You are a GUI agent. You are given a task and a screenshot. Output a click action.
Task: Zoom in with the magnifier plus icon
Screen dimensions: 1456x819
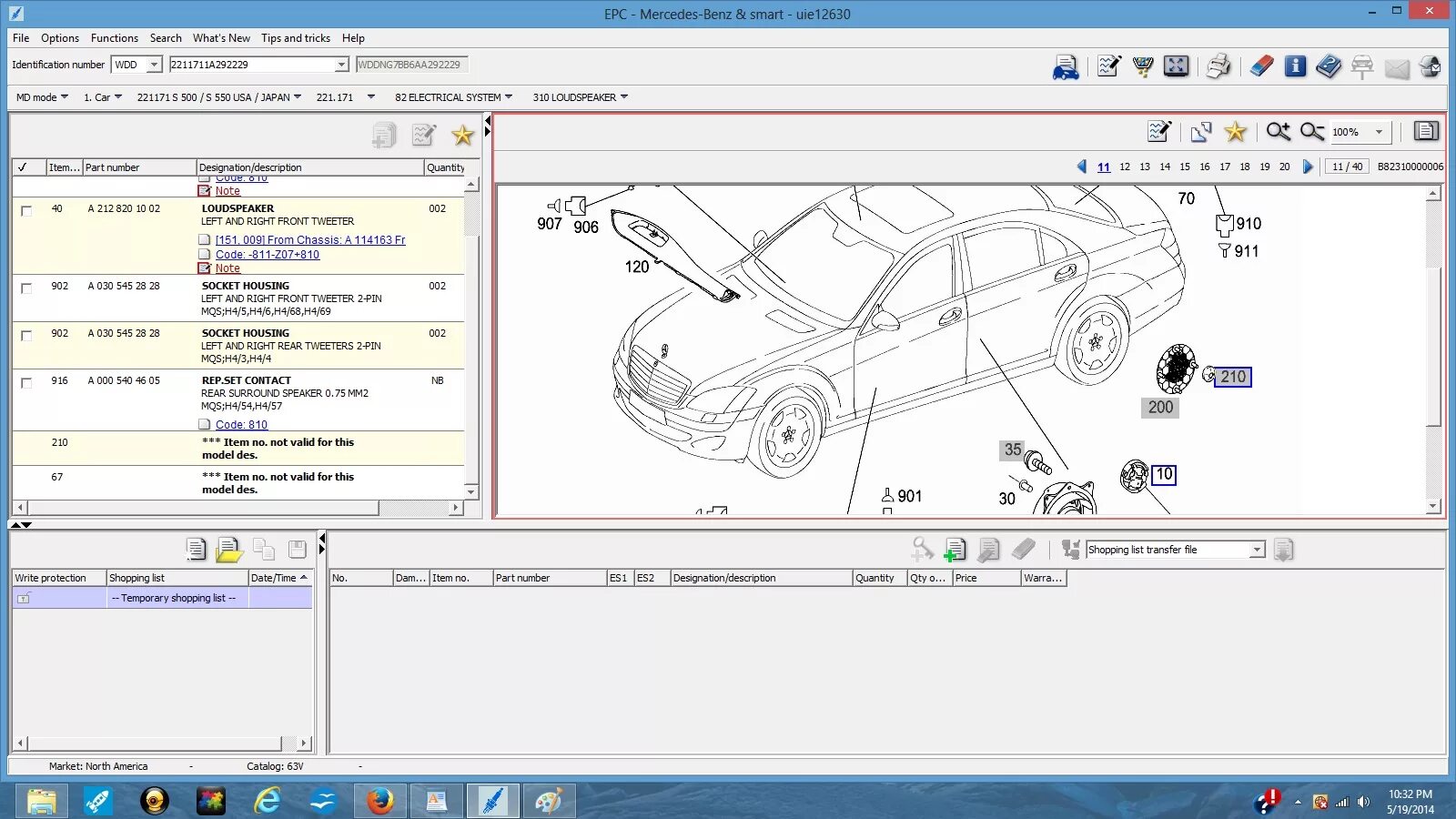tap(1279, 132)
